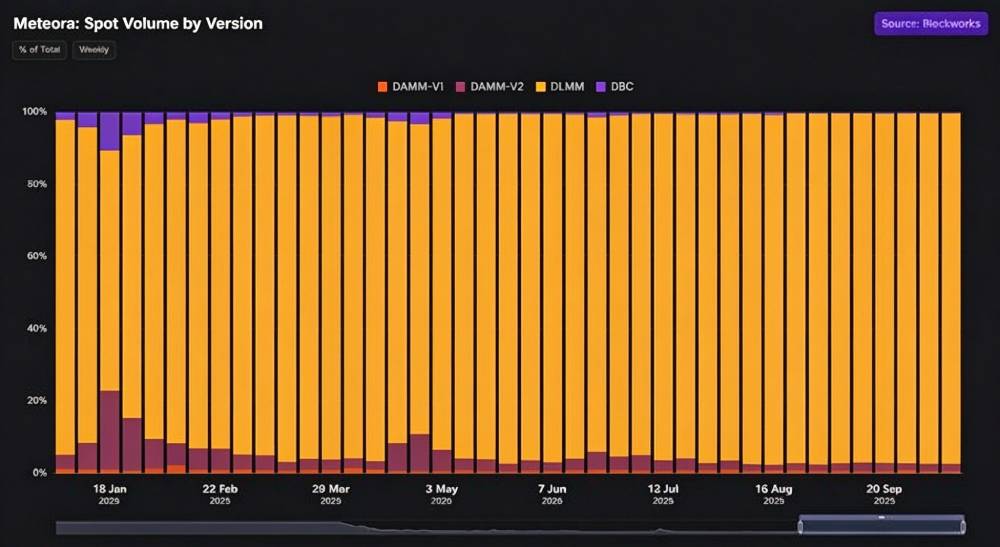Image resolution: width=1000 pixels, height=547 pixels.
Task: Select the % of Total option
Action: click(40, 50)
